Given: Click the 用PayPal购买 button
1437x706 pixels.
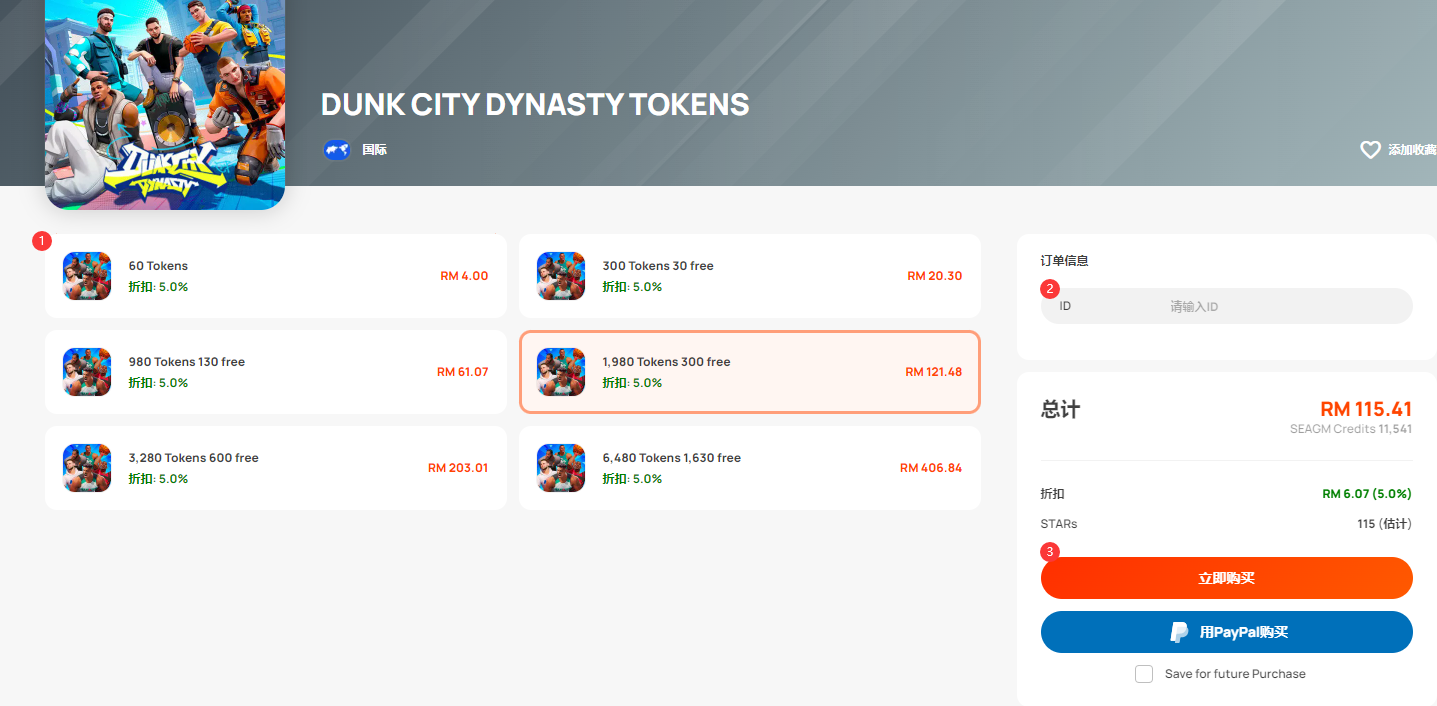Looking at the screenshot, I should pyautogui.click(x=1227, y=632).
